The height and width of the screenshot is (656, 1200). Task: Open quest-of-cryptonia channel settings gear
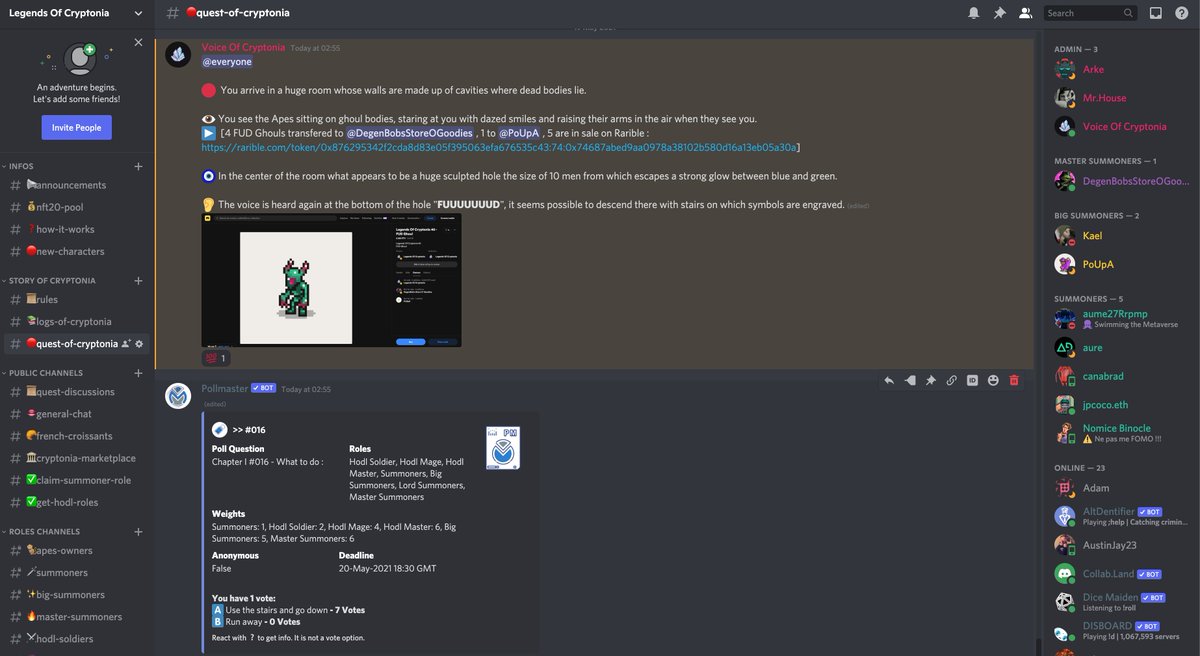[140, 344]
